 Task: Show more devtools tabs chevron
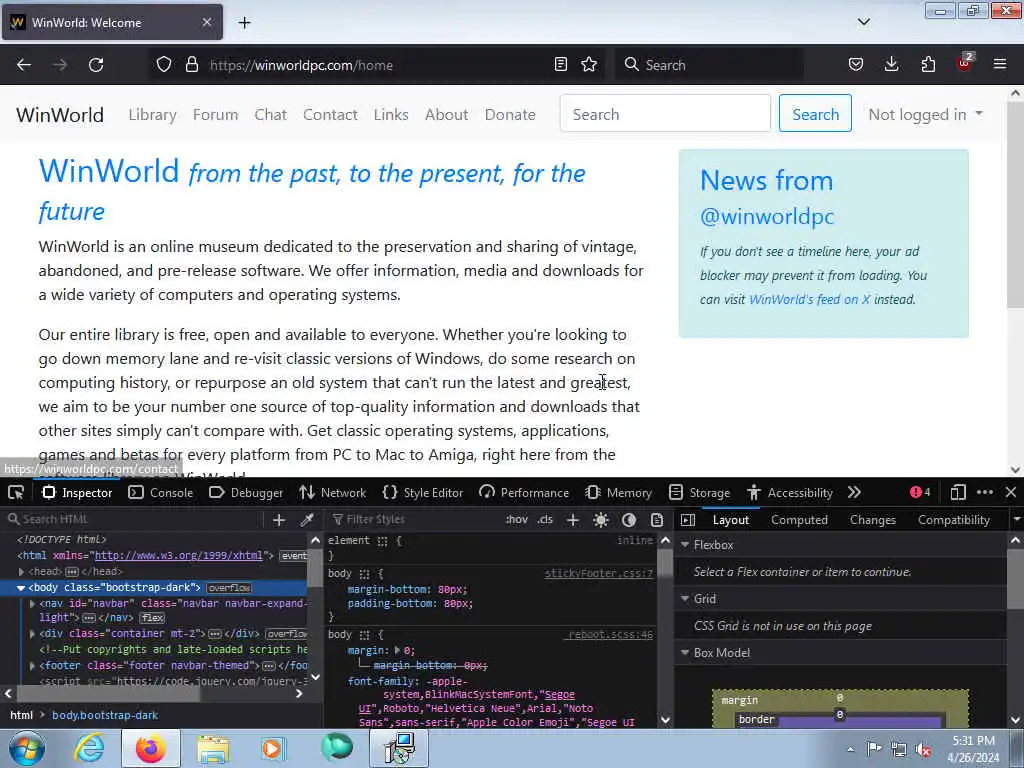click(x=854, y=492)
